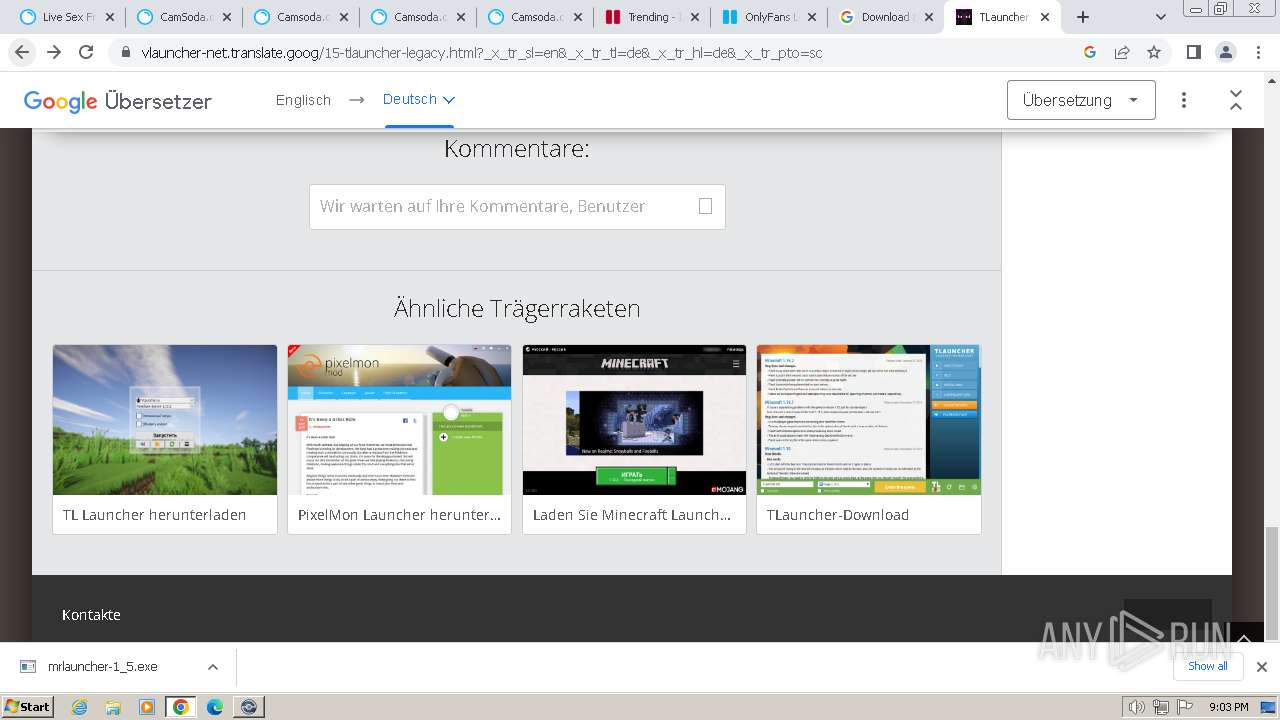This screenshot has height=720, width=1280.
Task: Reload the current page
Action: point(86,52)
